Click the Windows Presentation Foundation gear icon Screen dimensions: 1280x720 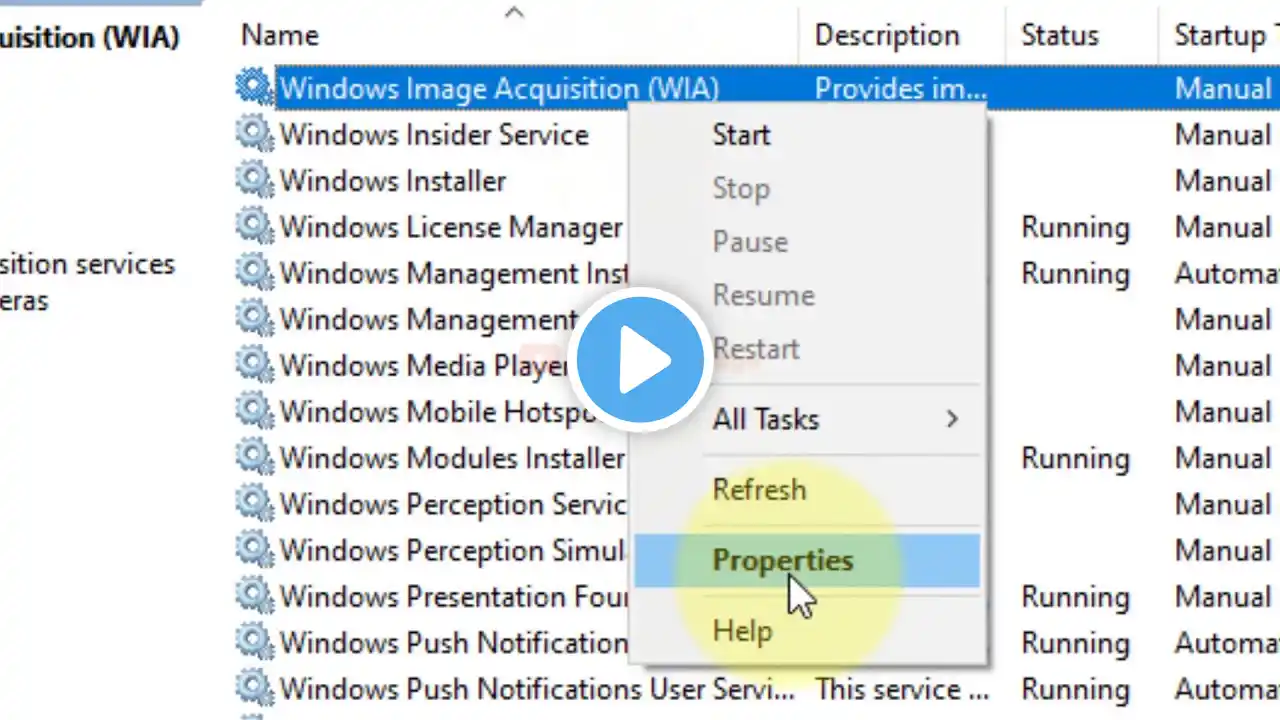pyautogui.click(x=254, y=595)
